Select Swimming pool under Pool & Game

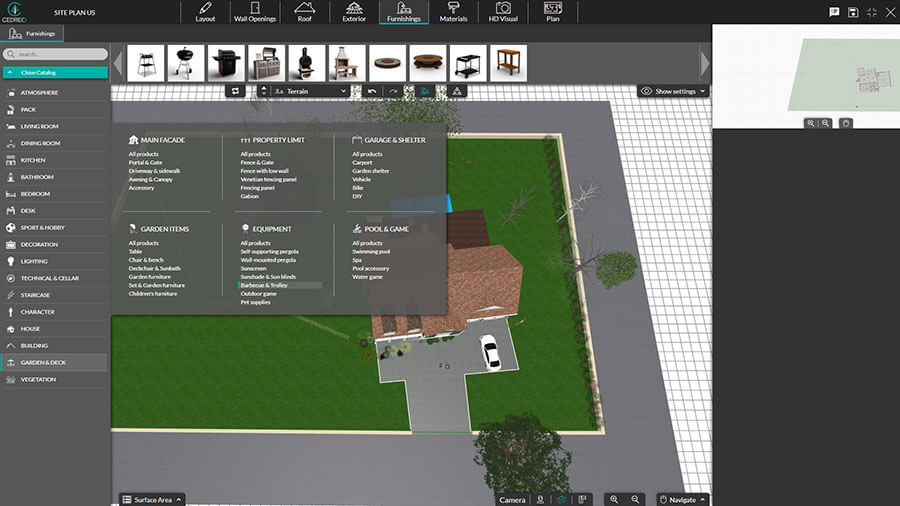click(371, 252)
